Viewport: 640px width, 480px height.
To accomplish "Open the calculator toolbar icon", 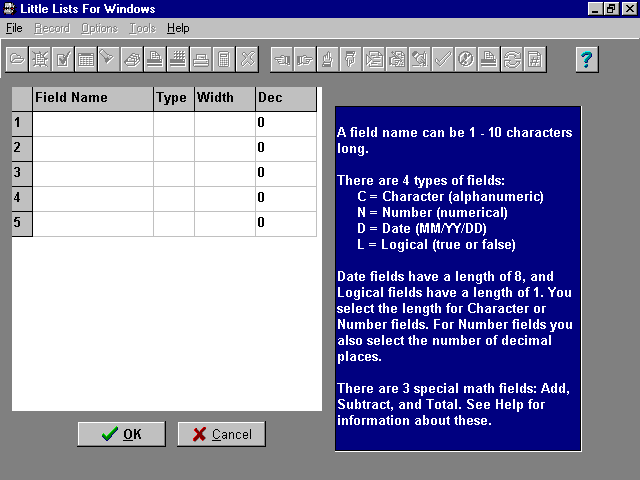I will click(224, 59).
